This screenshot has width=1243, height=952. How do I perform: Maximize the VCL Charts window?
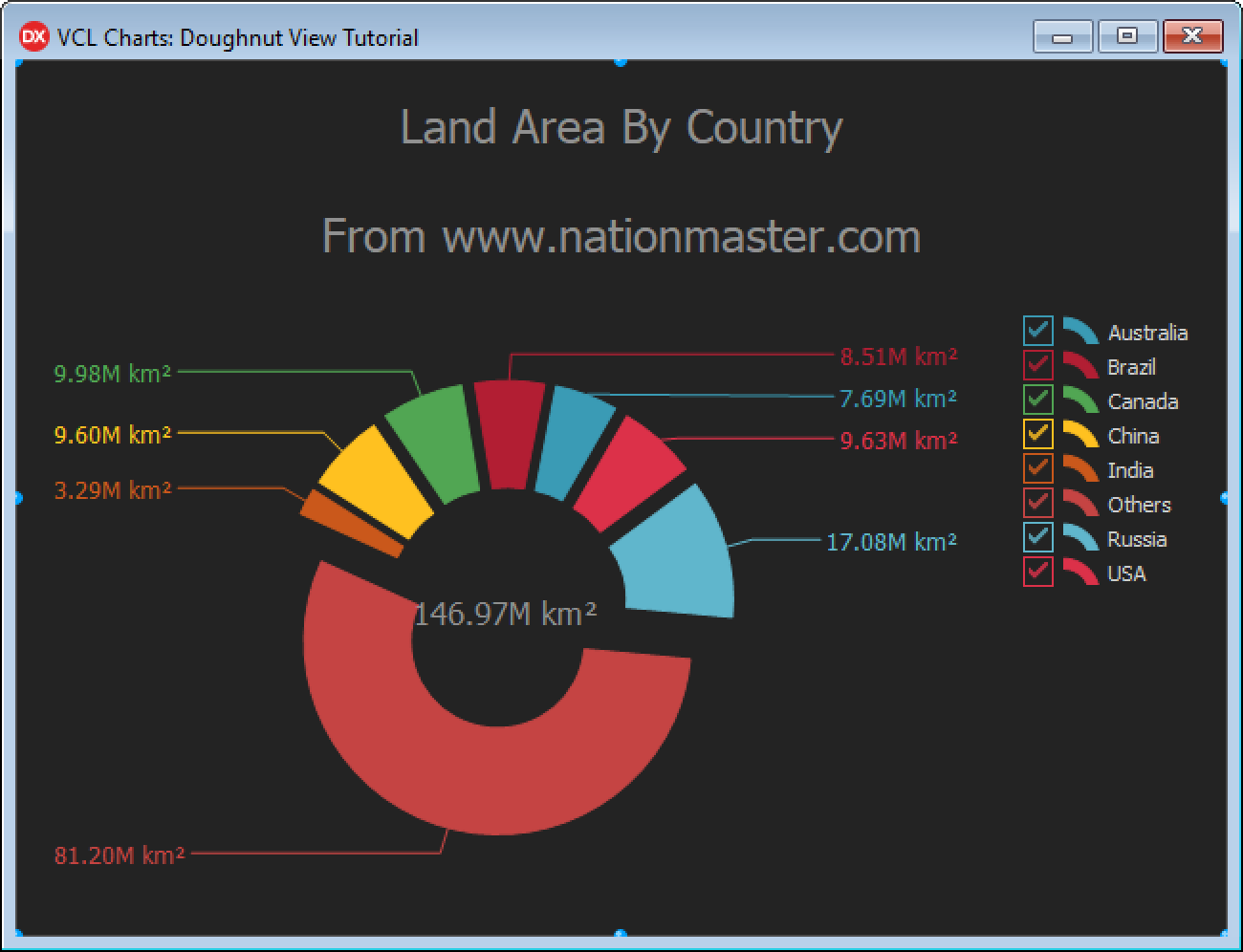point(1127,36)
